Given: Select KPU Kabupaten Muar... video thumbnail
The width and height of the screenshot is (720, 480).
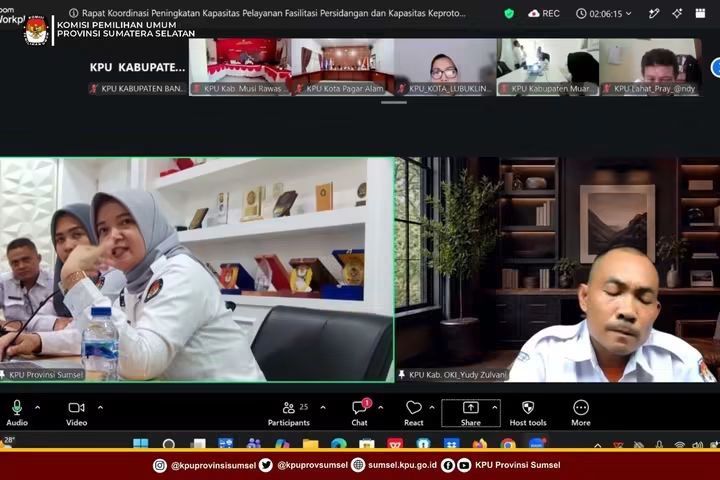Looking at the screenshot, I should coord(547,67).
